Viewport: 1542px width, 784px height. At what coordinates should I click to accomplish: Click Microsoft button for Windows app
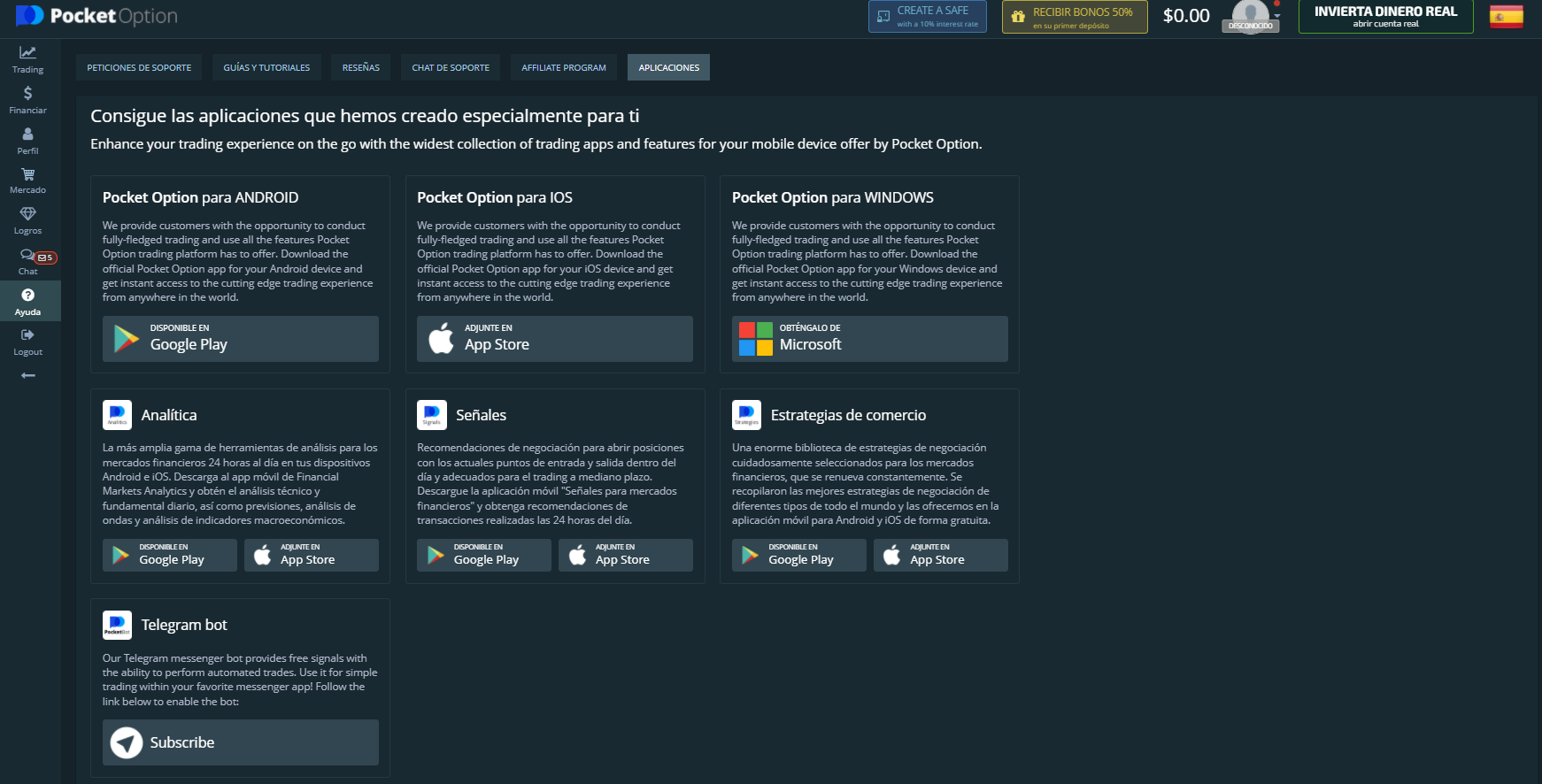pyautogui.click(x=870, y=339)
